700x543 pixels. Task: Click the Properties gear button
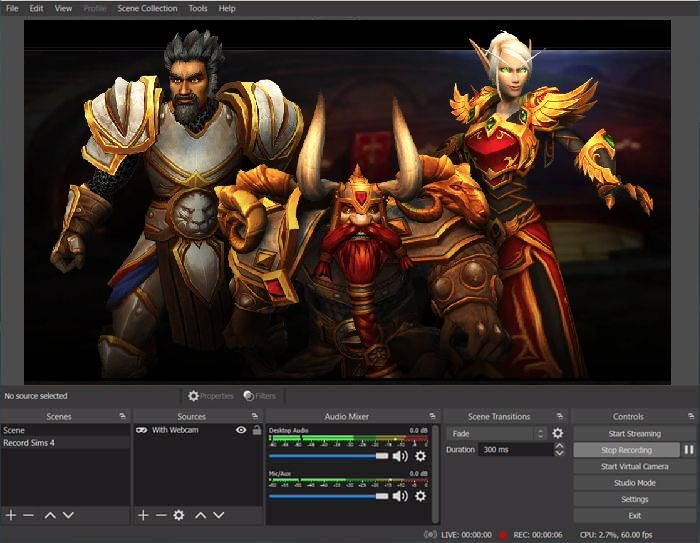click(x=211, y=396)
